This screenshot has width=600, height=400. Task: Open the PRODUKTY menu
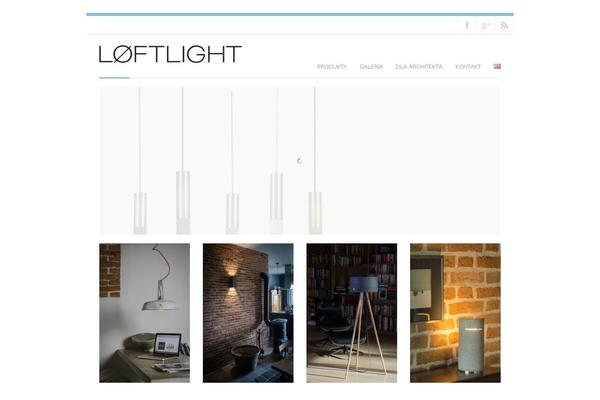pos(332,67)
